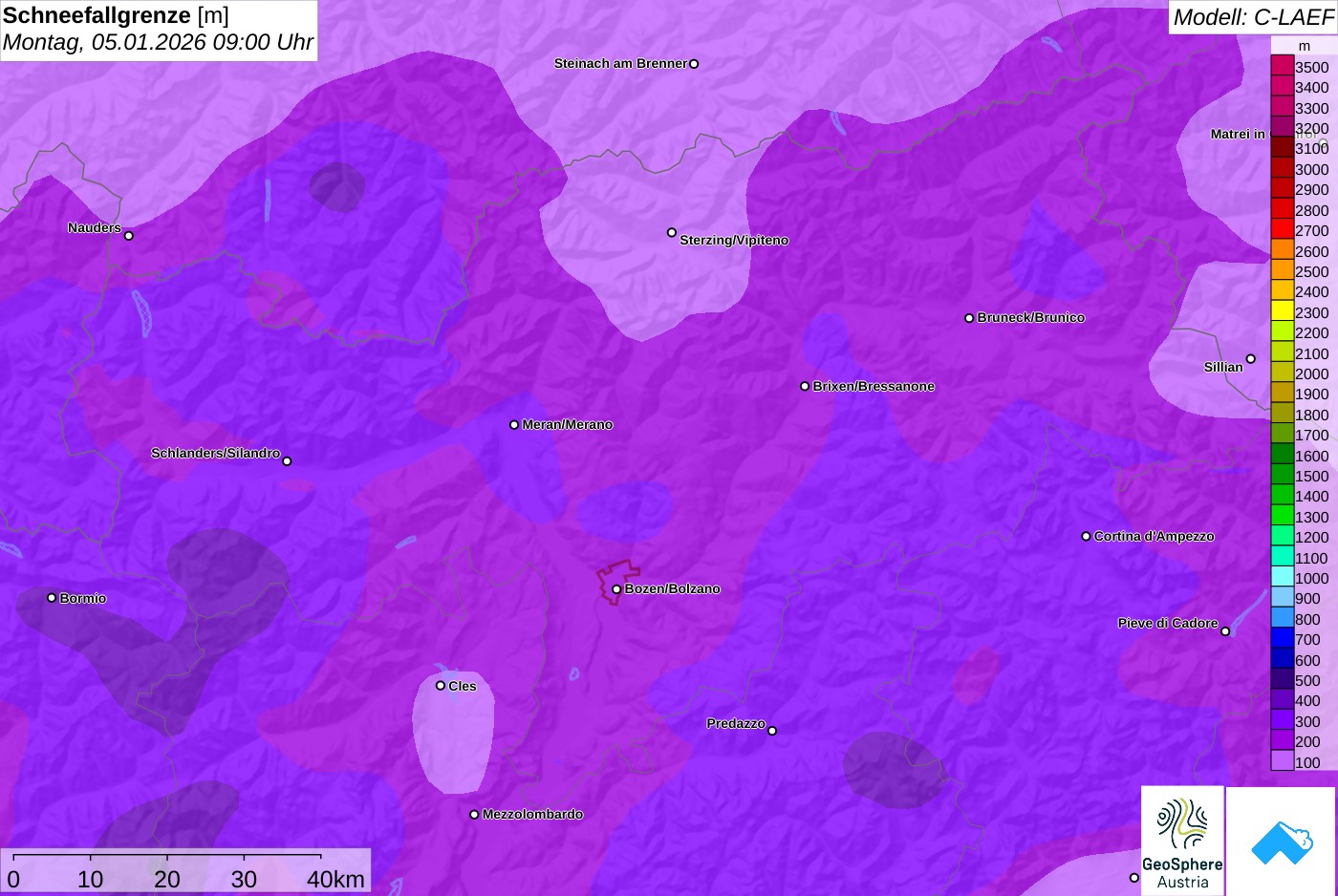Click the "20" scale bar tick label

[x=167, y=880]
